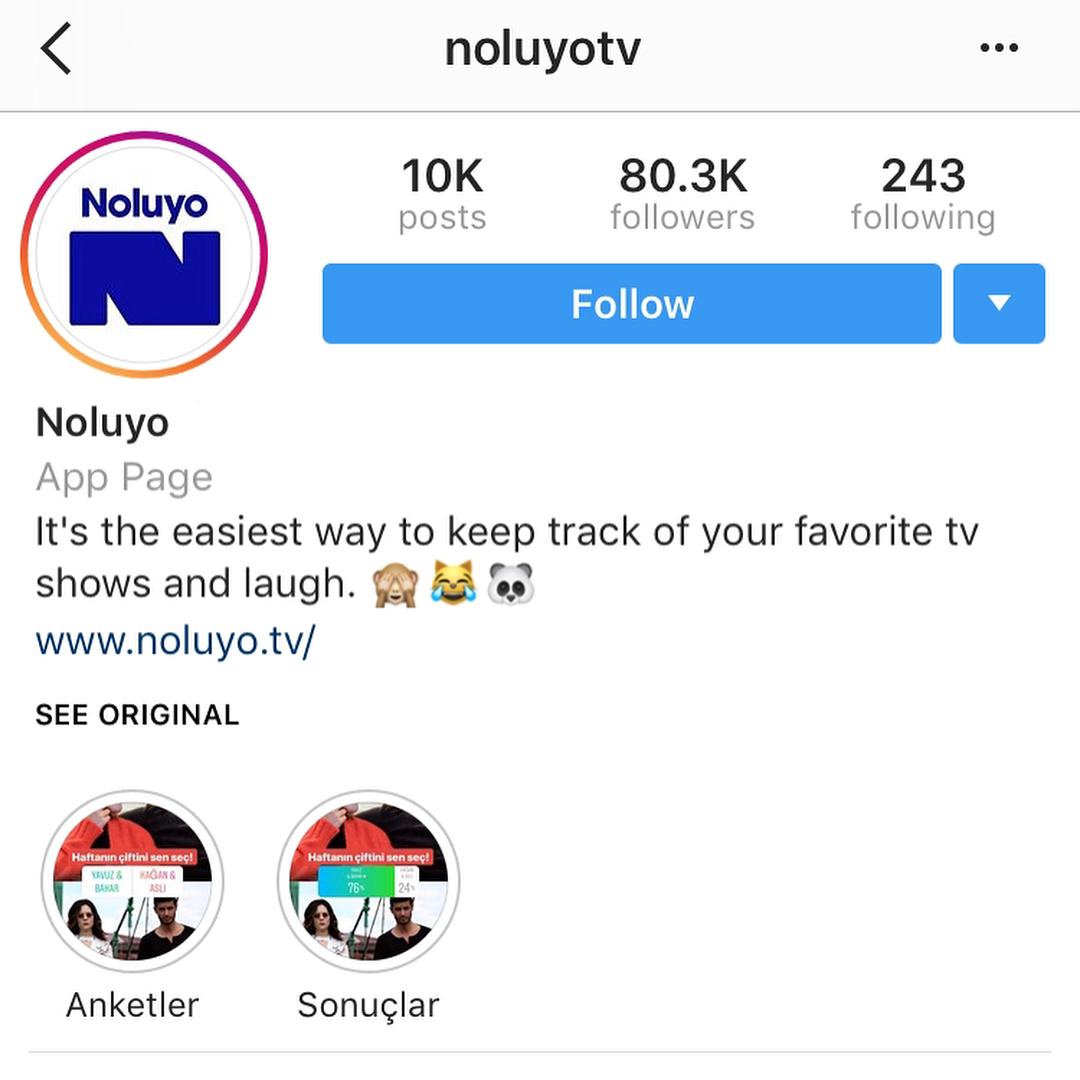Open the Anketler story highlight
The image size is (1080, 1080).
coord(132,881)
